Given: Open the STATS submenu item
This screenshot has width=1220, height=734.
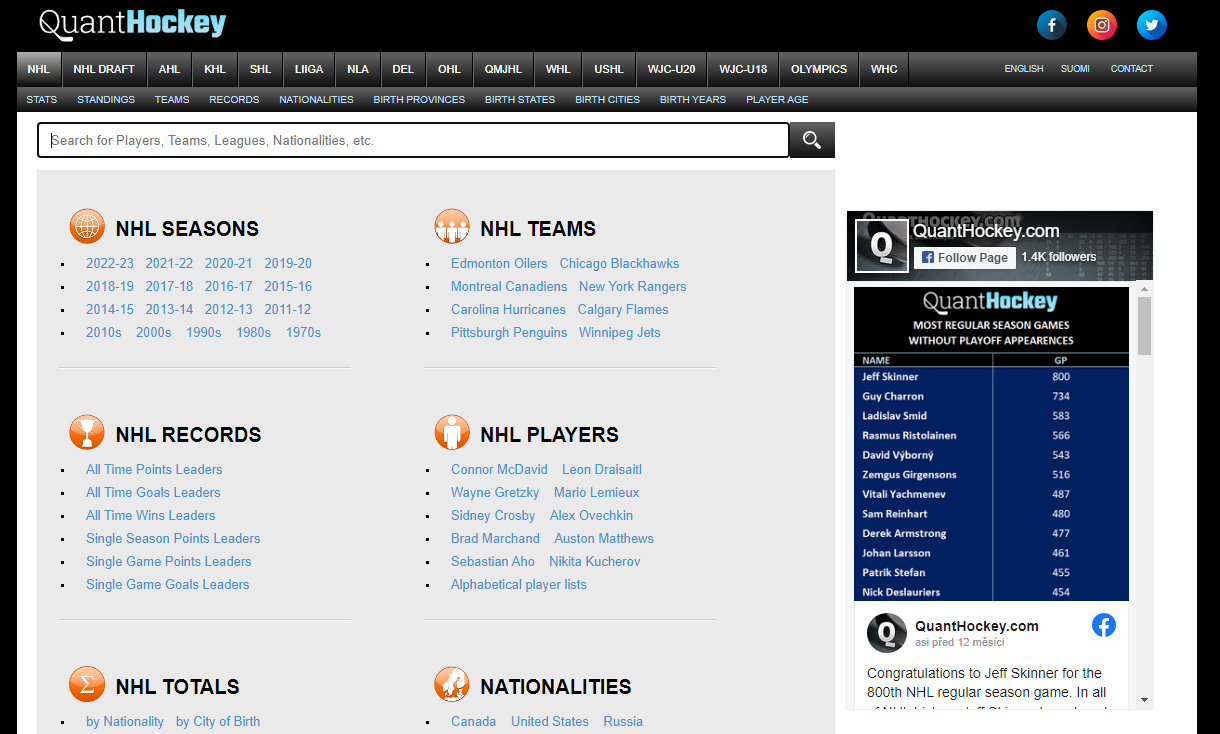Looking at the screenshot, I should pos(42,100).
